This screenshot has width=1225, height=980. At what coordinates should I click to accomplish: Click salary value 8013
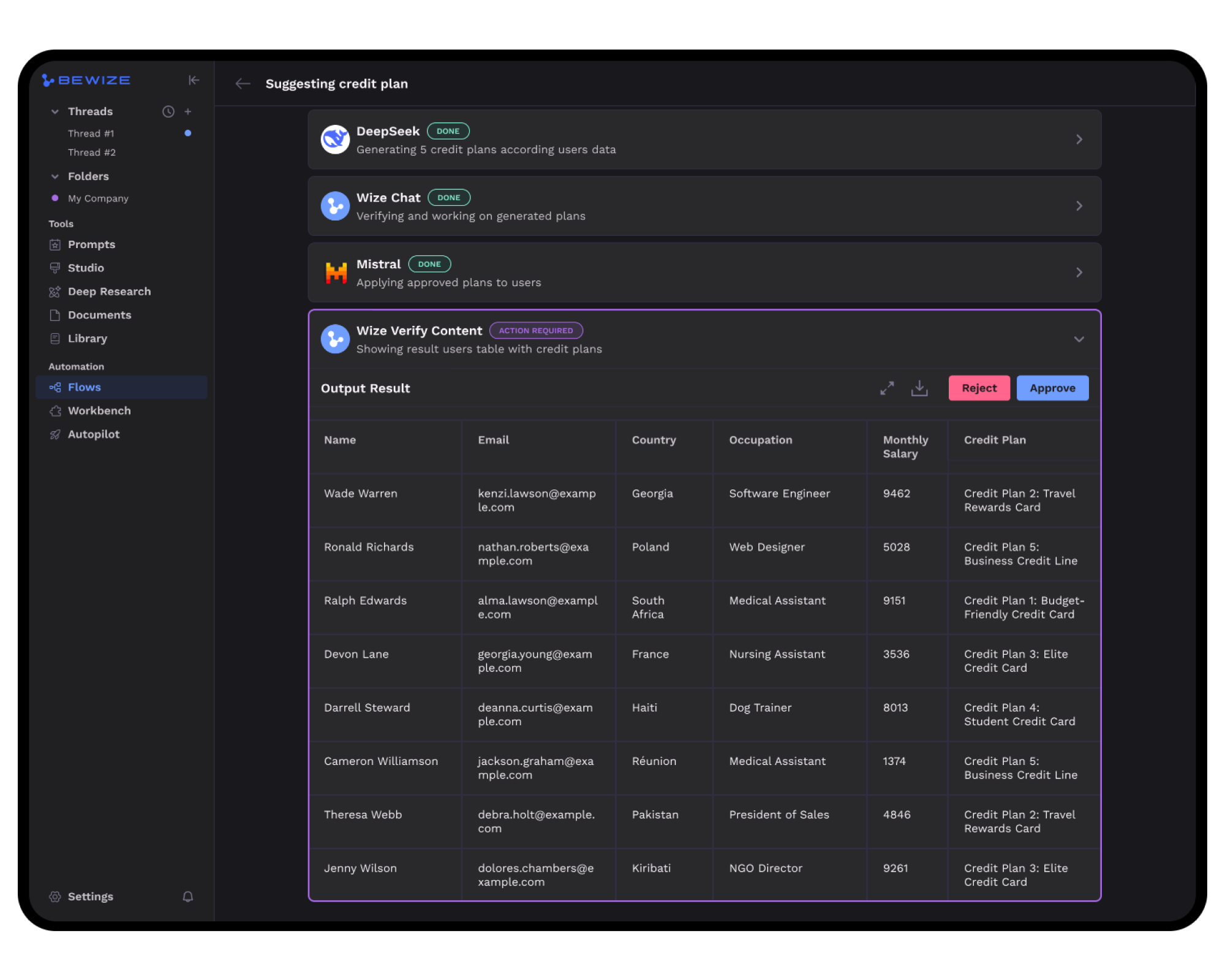pyautogui.click(x=895, y=707)
